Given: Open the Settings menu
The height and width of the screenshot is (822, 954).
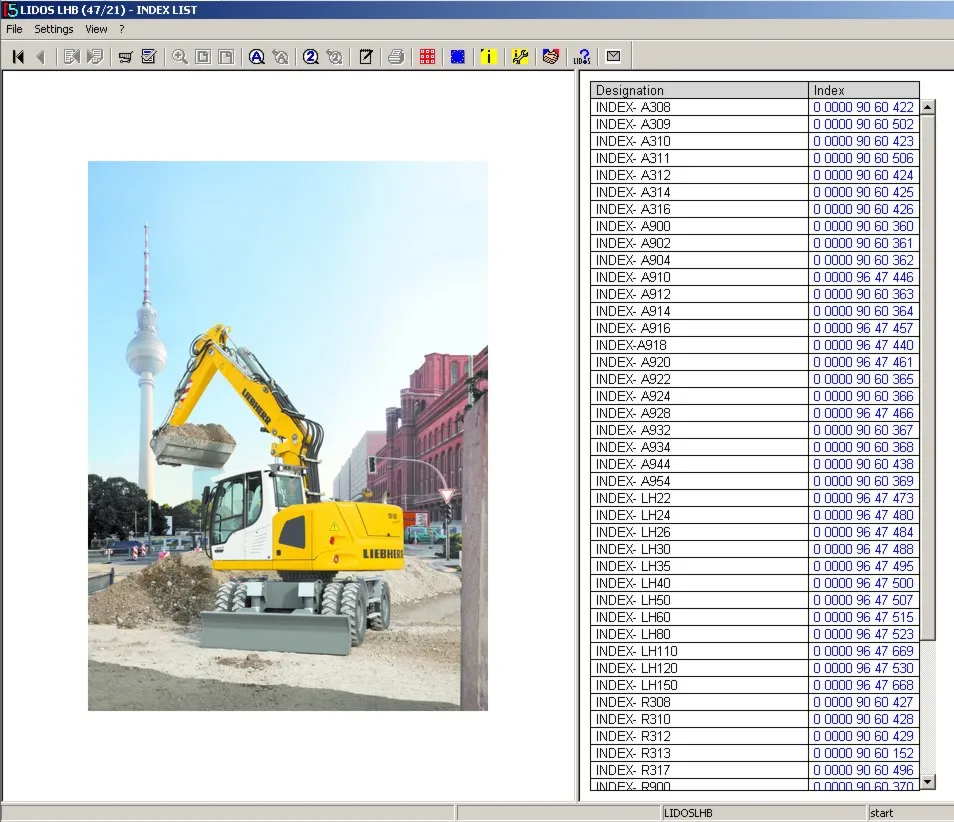Looking at the screenshot, I should [x=54, y=29].
